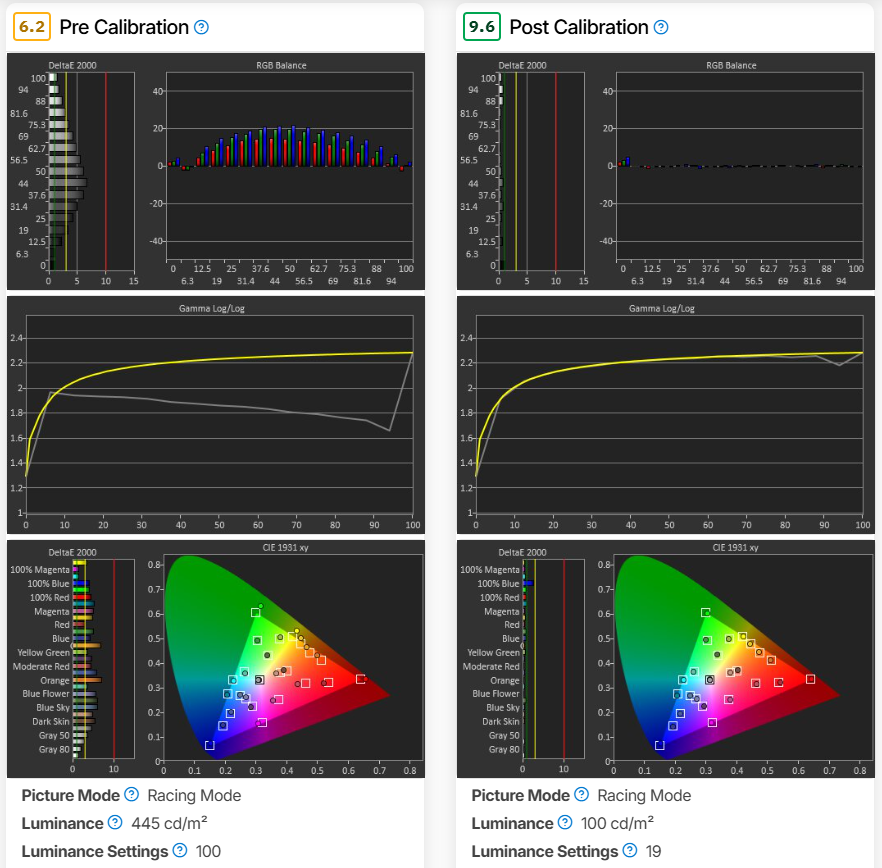Click the Pre Calibration heading text
This screenshot has height=868, width=882.
click(124, 27)
